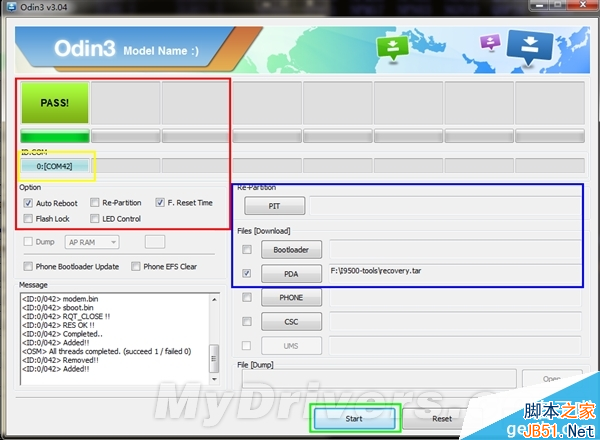Click the Reset button
The height and width of the screenshot is (440, 600).
tap(440, 418)
